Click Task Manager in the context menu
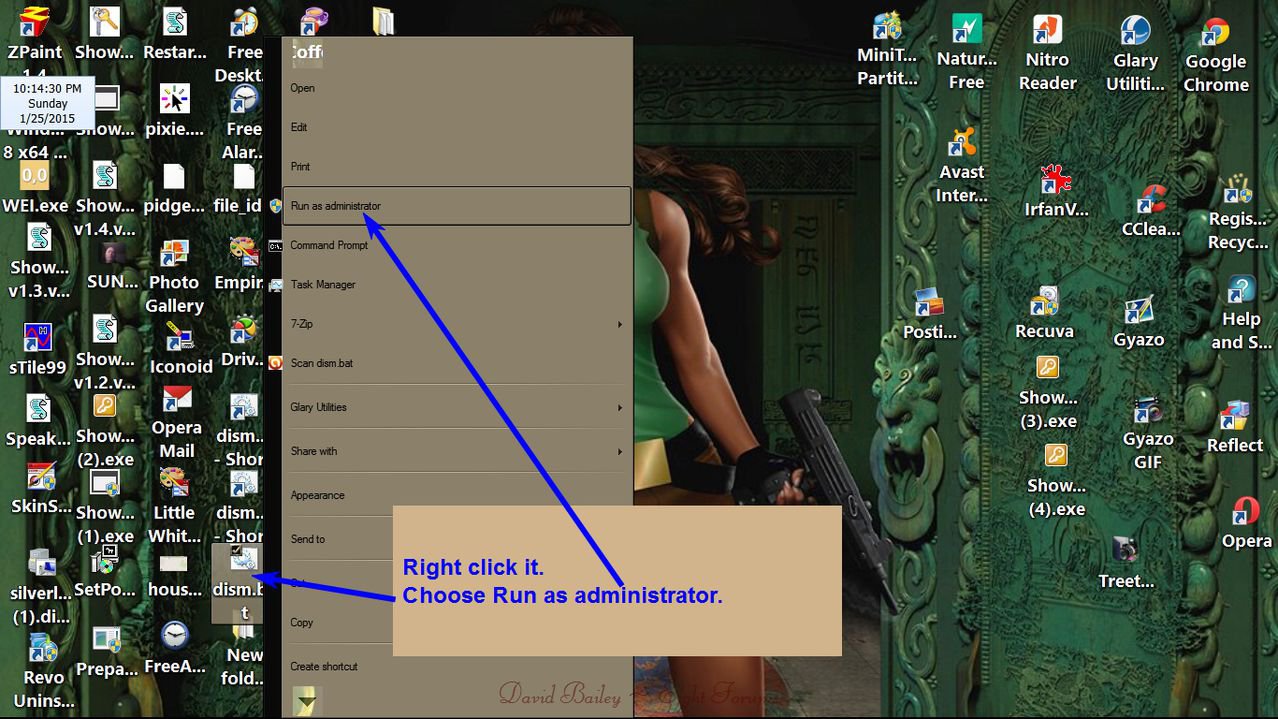The width and height of the screenshot is (1278, 719). tap(323, 285)
